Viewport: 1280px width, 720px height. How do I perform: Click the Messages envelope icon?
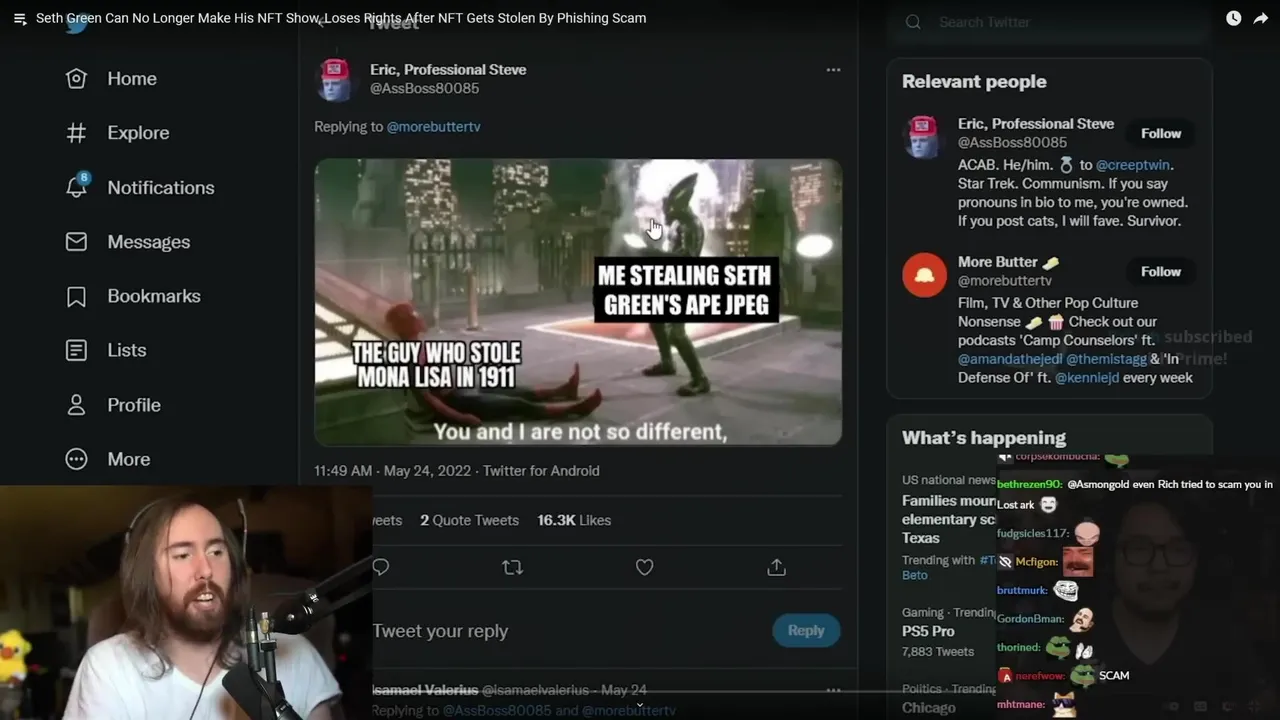point(76,242)
